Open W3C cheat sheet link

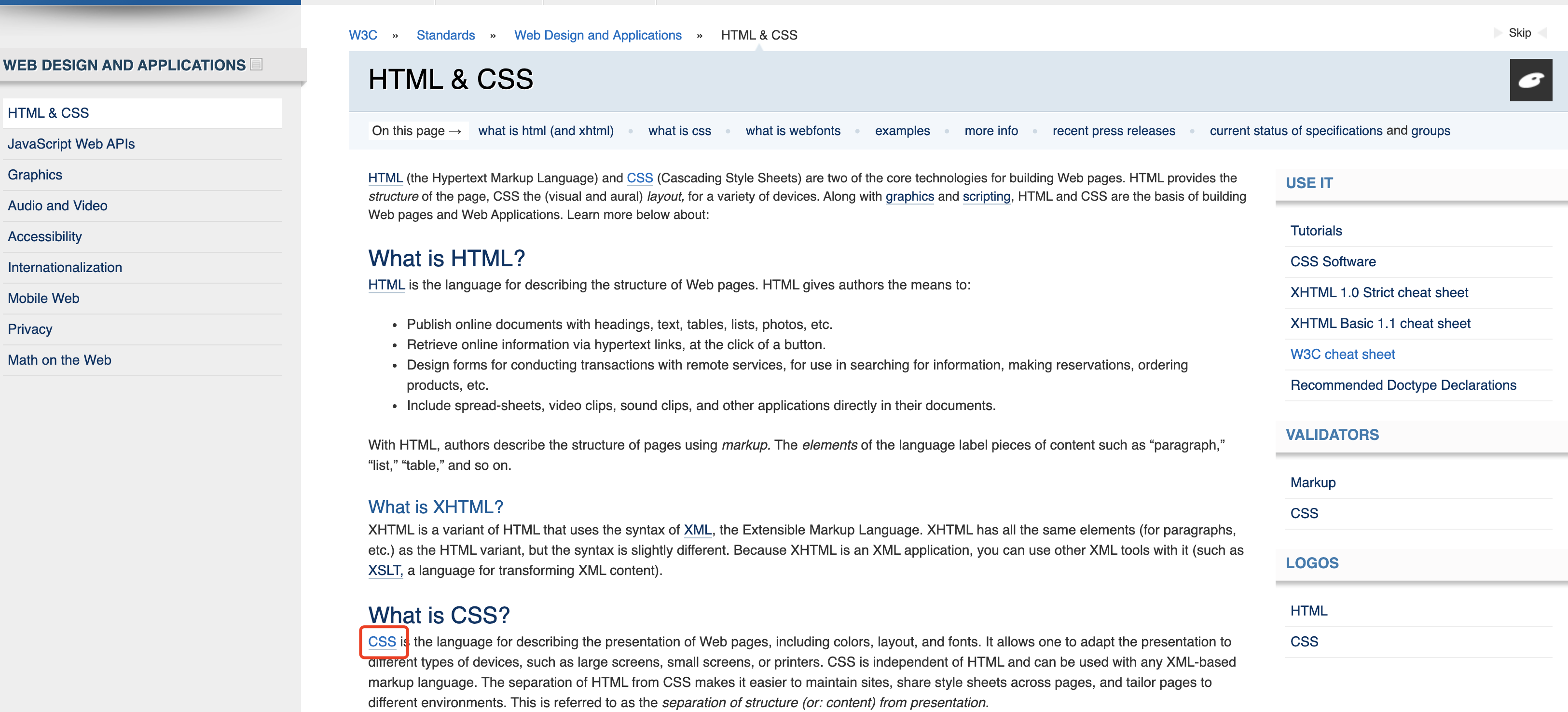coord(1342,354)
